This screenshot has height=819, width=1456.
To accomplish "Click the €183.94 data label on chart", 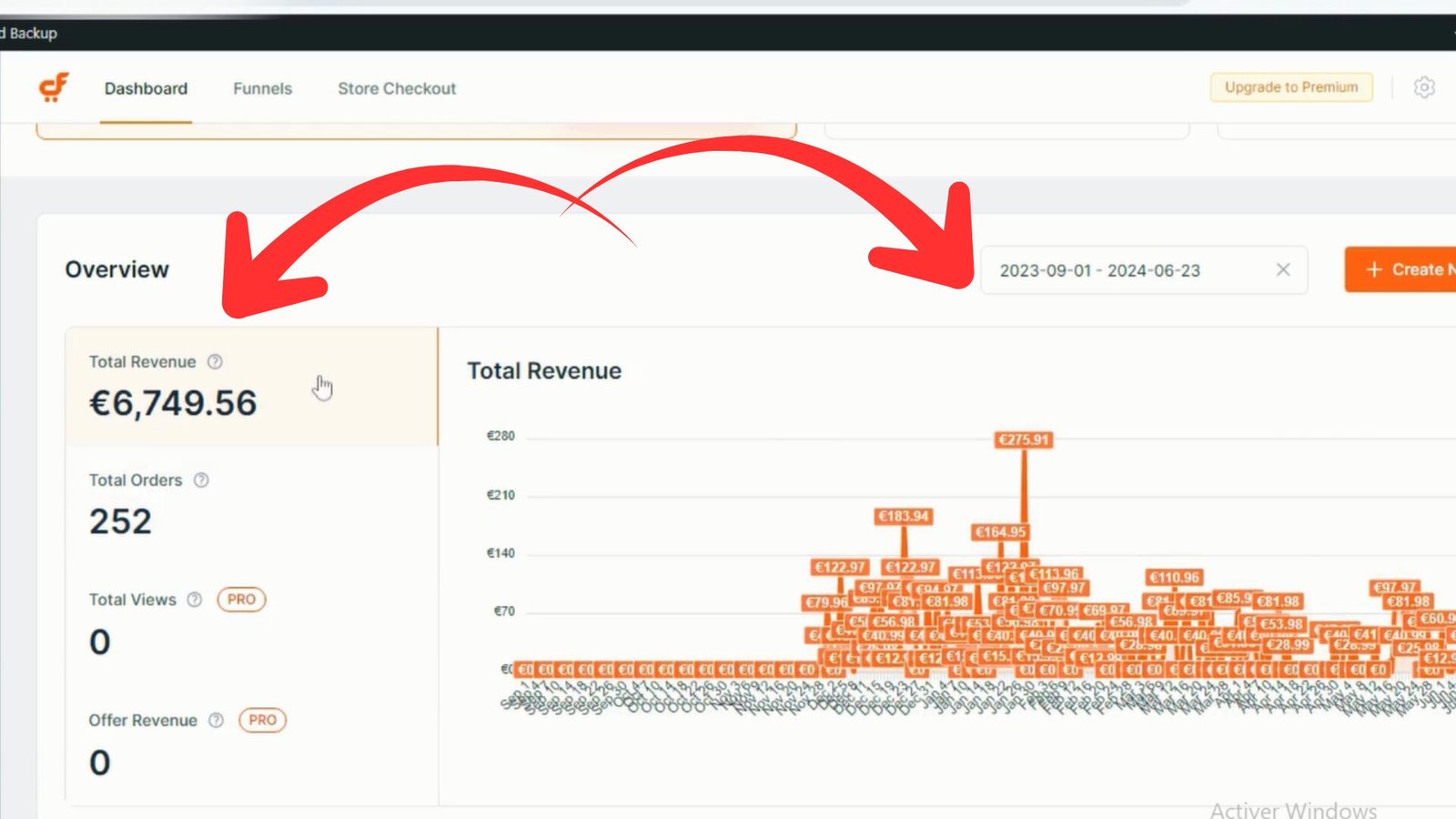I will [903, 517].
